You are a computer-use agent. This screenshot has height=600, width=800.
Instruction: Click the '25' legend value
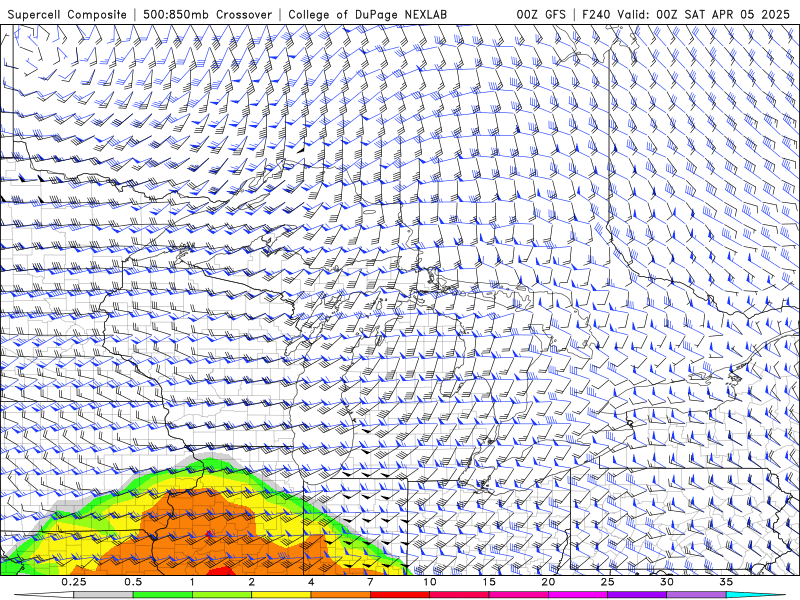pos(607,582)
